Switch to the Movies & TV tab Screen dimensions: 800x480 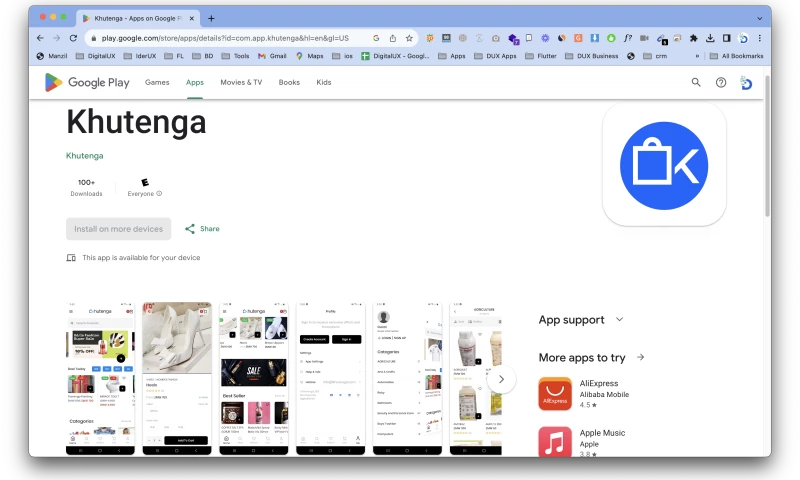pyautogui.click(x=241, y=82)
